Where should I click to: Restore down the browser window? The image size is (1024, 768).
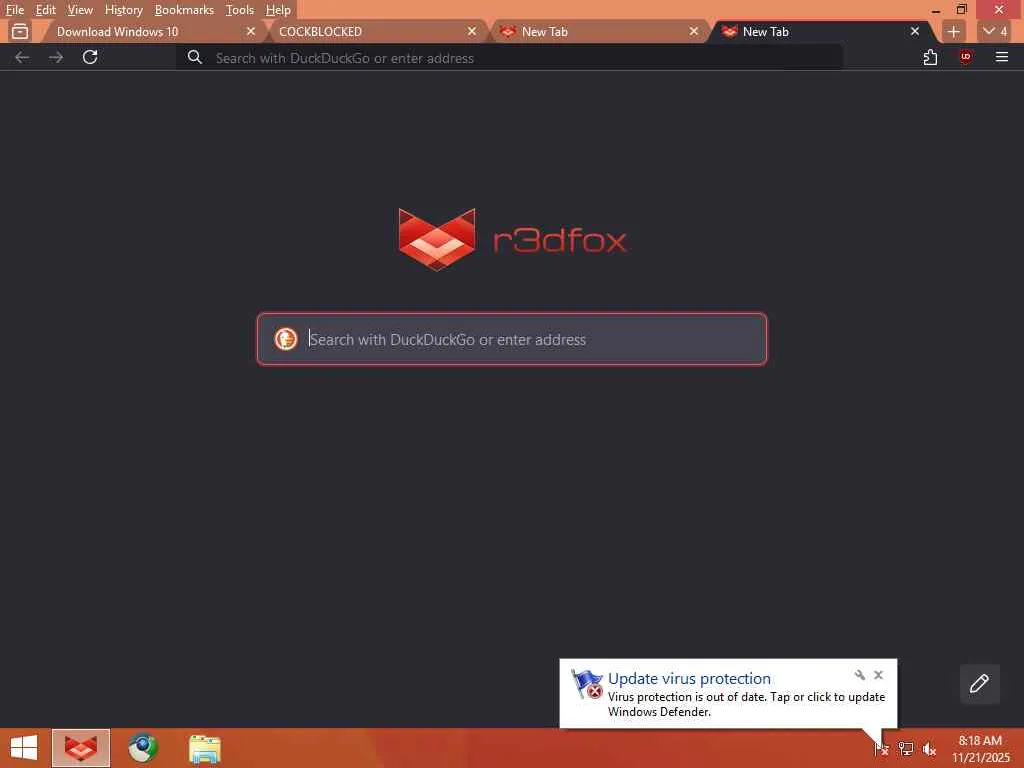pos(961,9)
